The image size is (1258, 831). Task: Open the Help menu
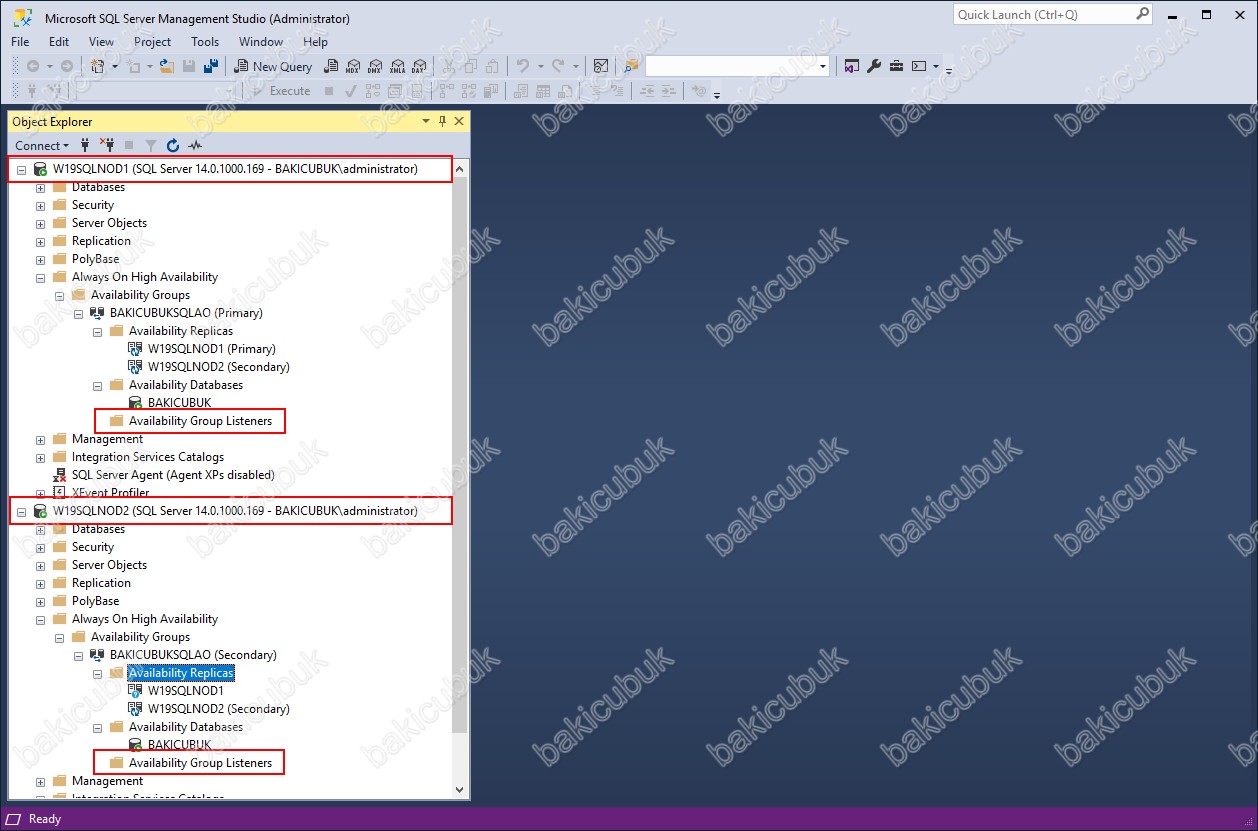click(316, 42)
